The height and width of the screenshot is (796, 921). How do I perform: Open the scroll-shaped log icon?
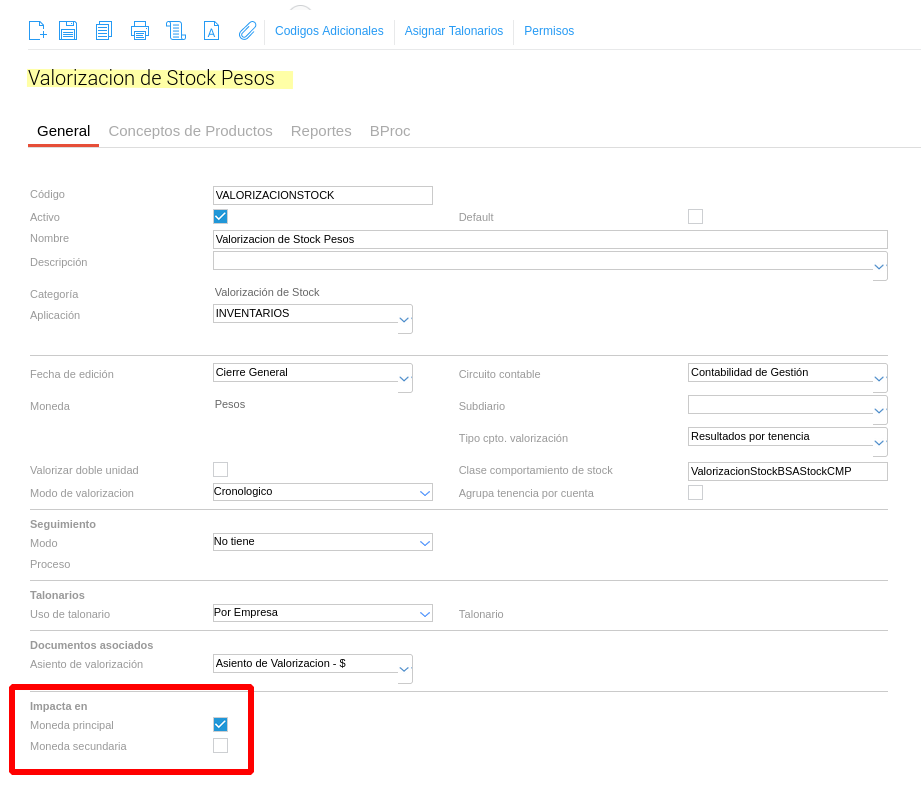coord(176,31)
